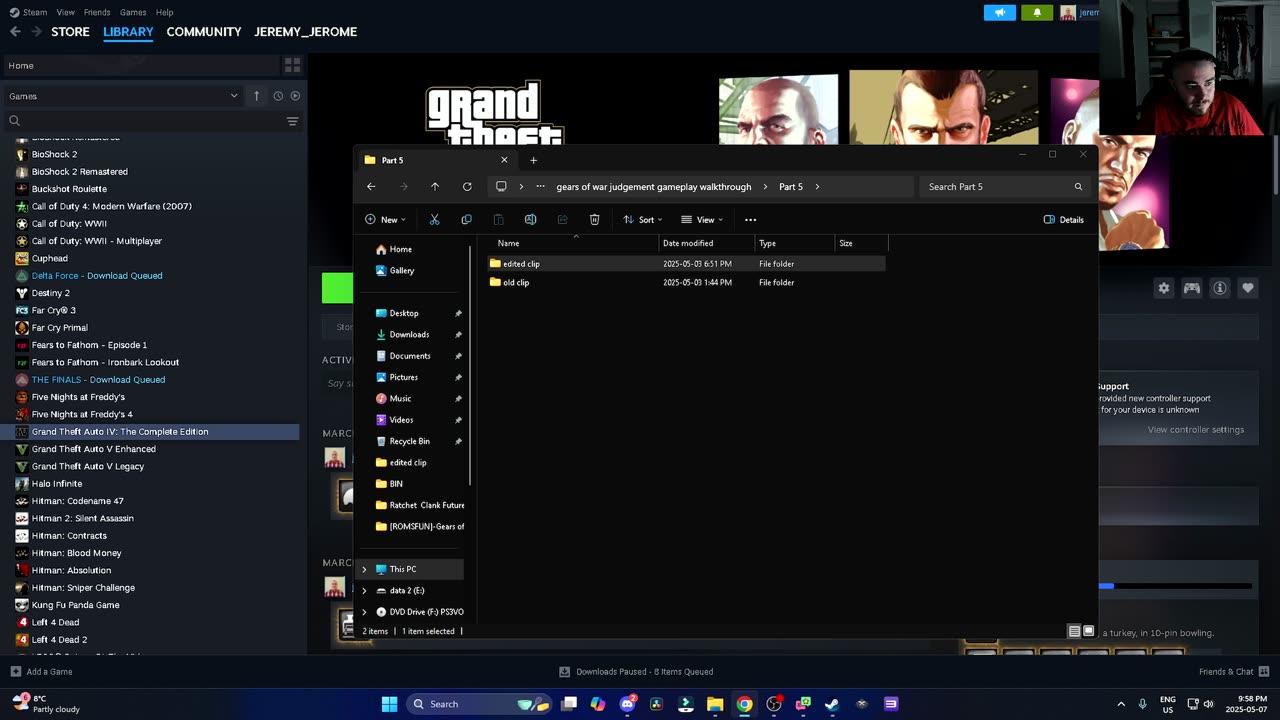Open Steam from the taskbar
The height and width of the screenshot is (720, 1280).
pyautogui.click(x=832, y=704)
